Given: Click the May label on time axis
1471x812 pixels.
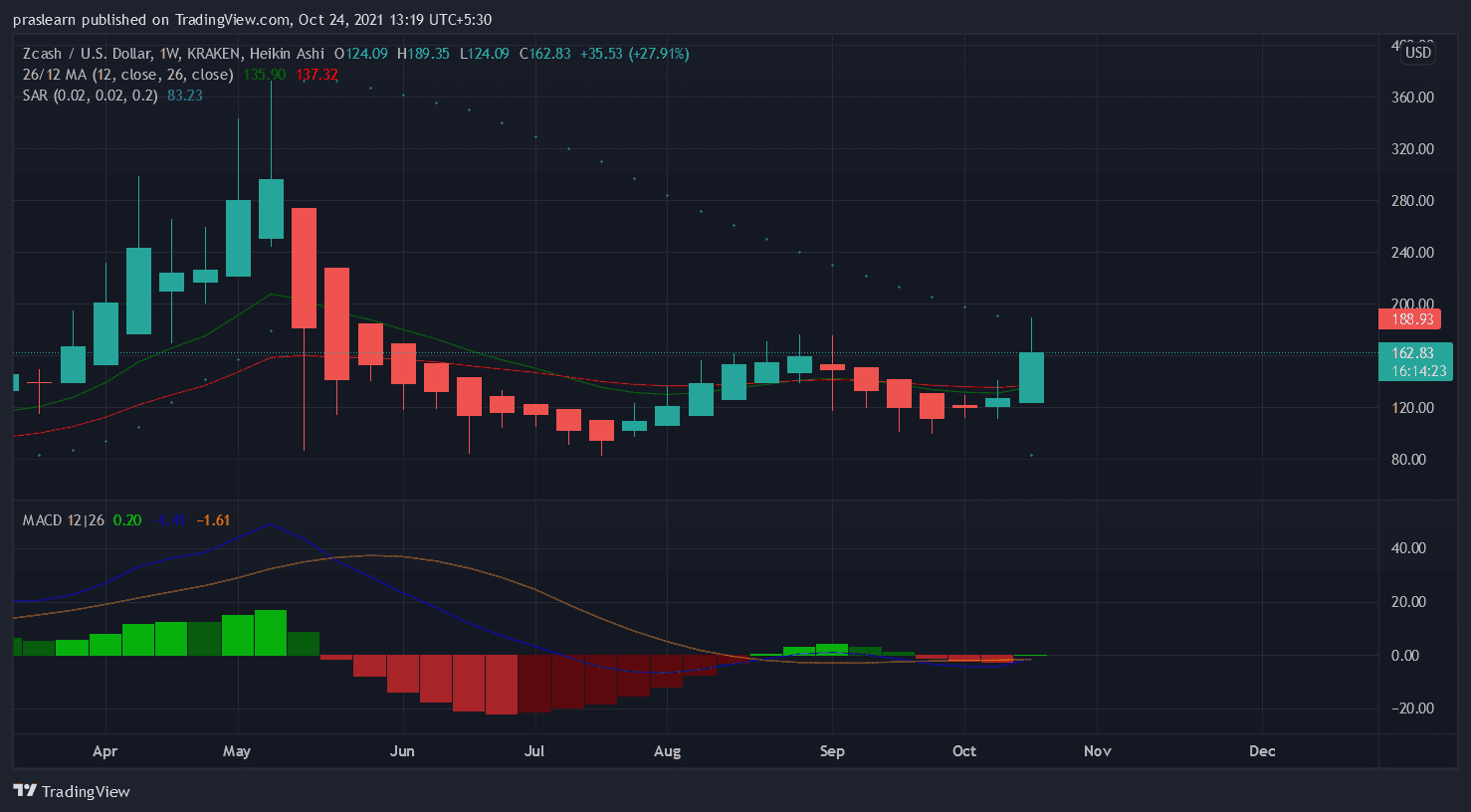Looking at the screenshot, I should [237, 751].
